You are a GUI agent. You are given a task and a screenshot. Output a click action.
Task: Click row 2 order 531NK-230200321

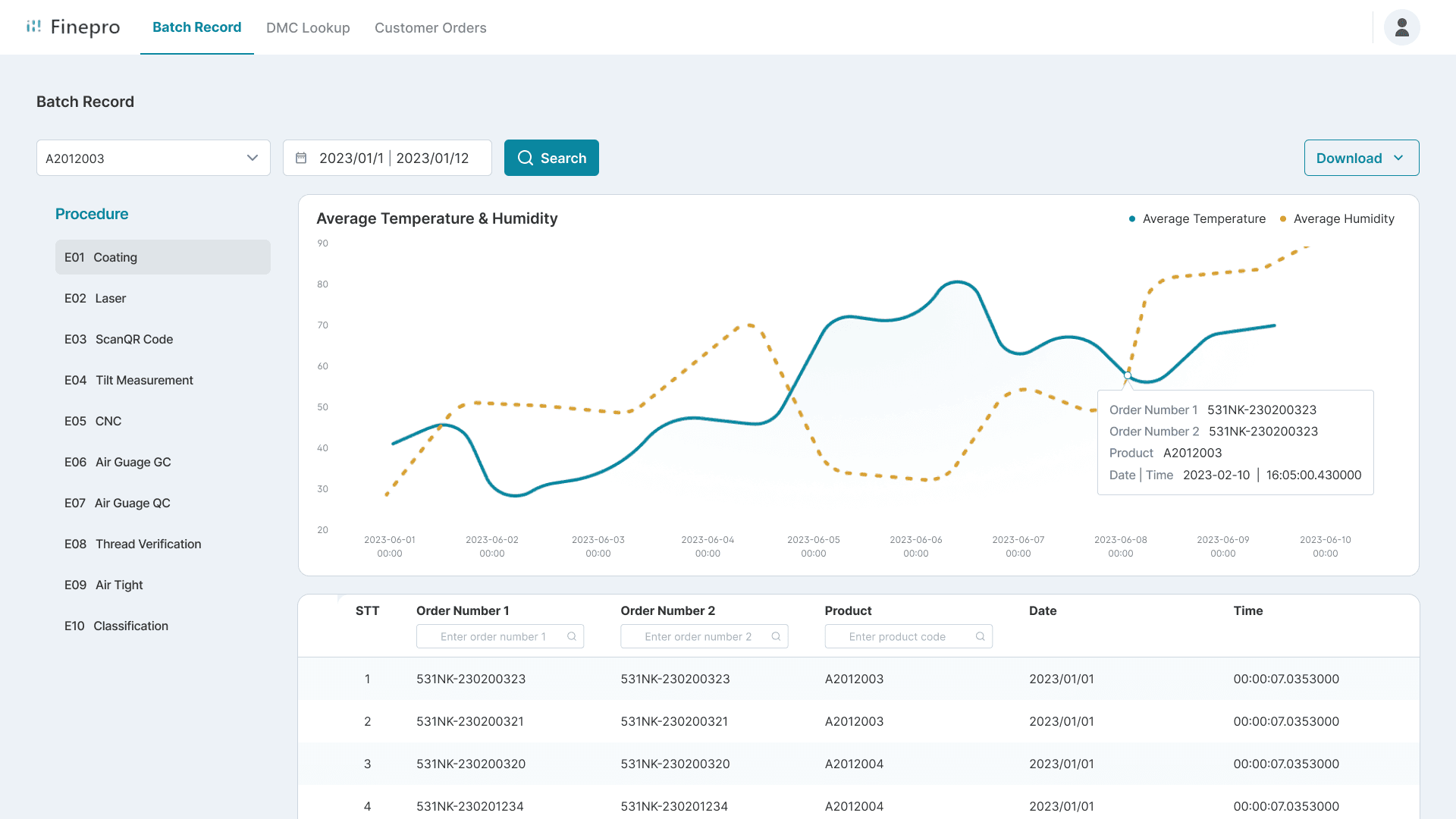coord(469,721)
